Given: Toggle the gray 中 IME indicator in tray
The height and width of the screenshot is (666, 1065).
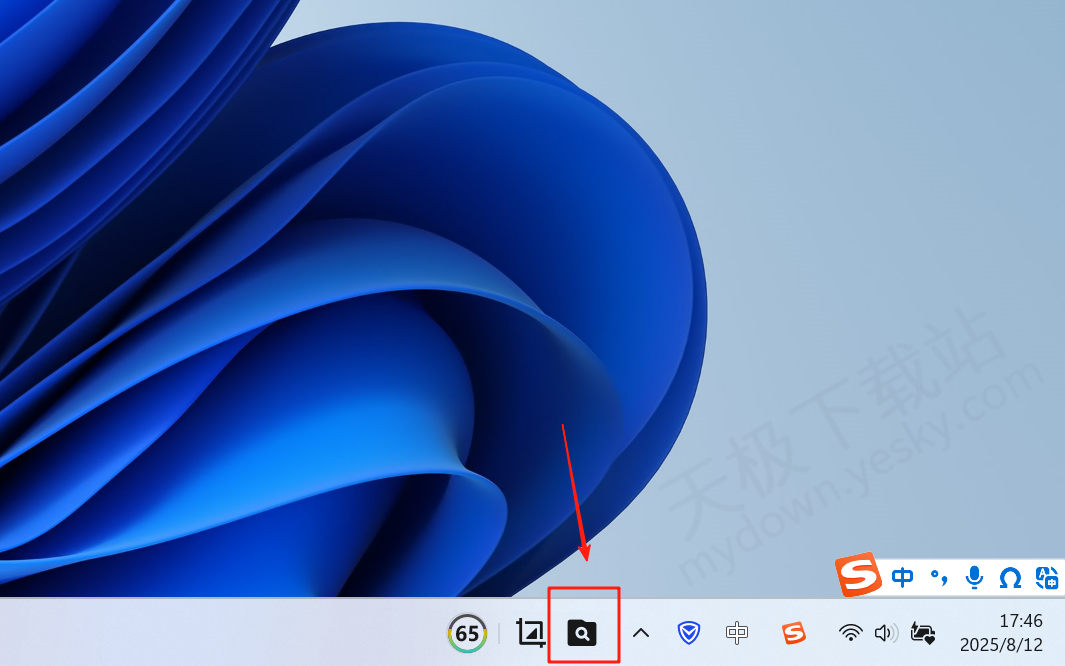Looking at the screenshot, I should click(738, 632).
